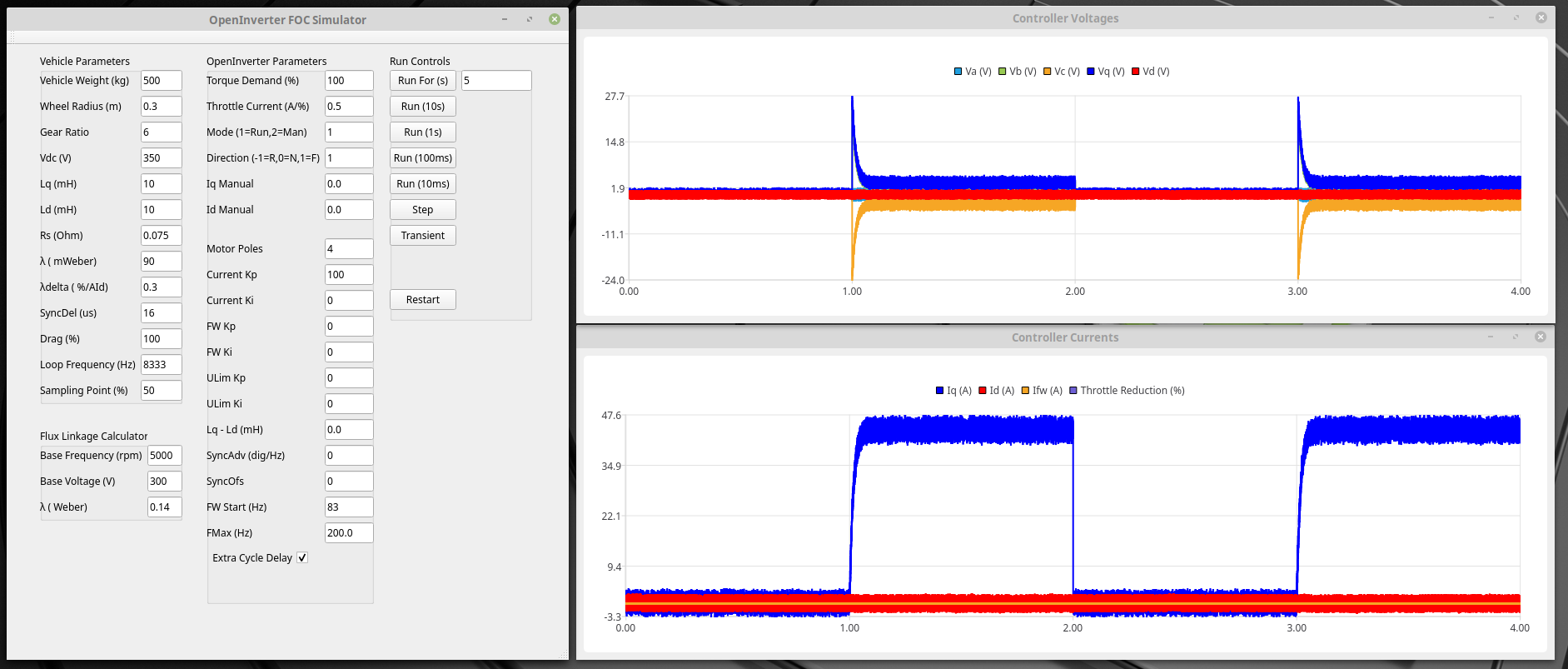
Task: Click the orange Ifw (A) legend swatch
Action: click(1026, 391)
